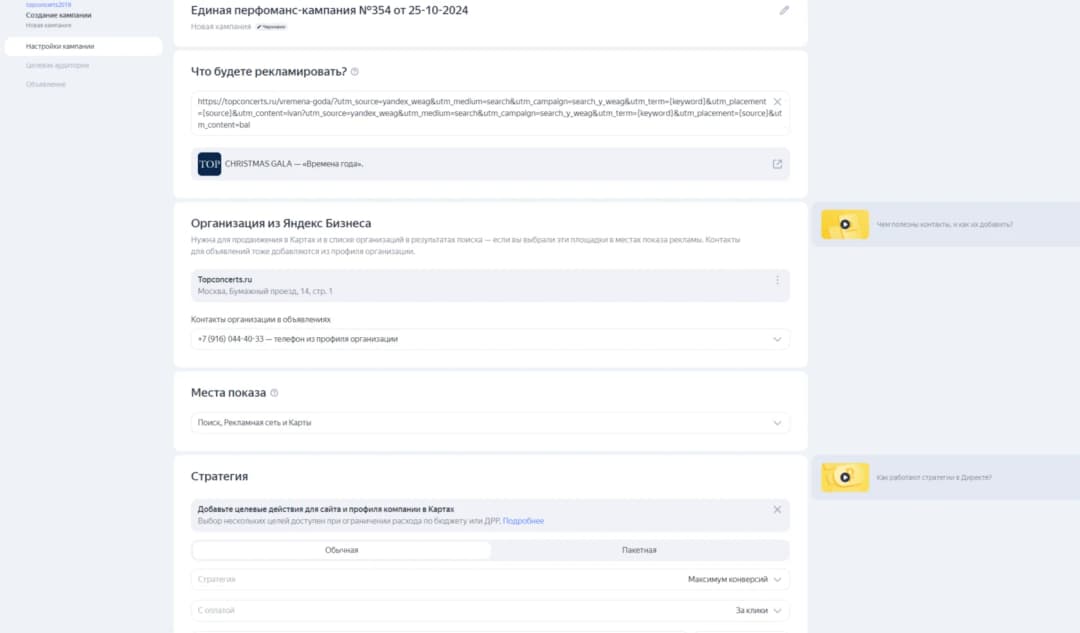Click 'Создание кампании' heading in sidebar

pyautogui.click(x=59, y=15)
